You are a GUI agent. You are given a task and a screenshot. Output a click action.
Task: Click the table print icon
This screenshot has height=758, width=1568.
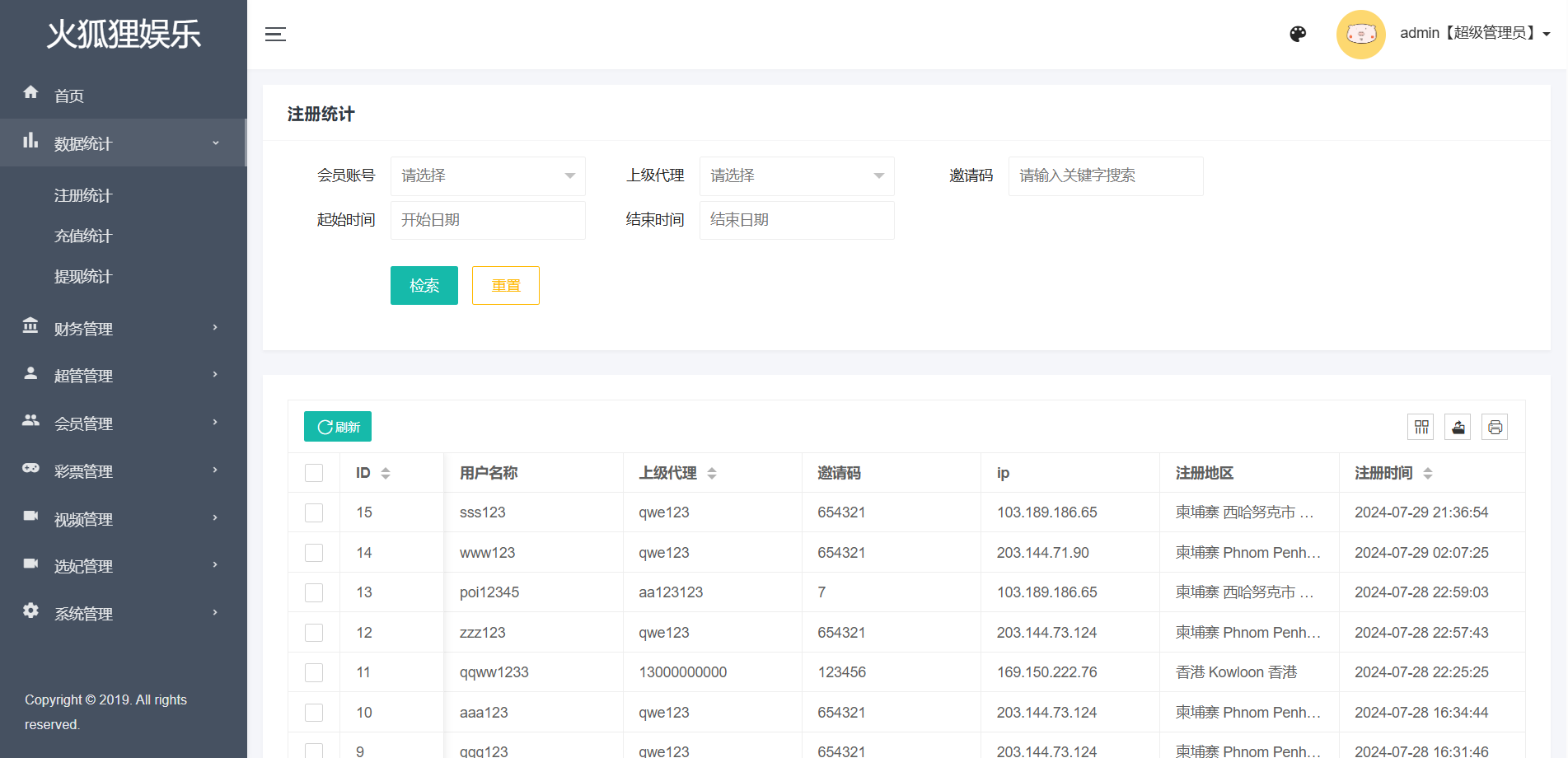(x=1495, y=427)
